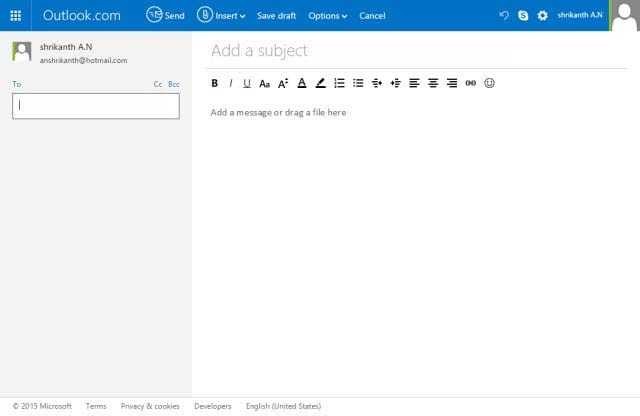Center align the text
This screenshot has height=416, width=640.
click(x=433, y=83)
